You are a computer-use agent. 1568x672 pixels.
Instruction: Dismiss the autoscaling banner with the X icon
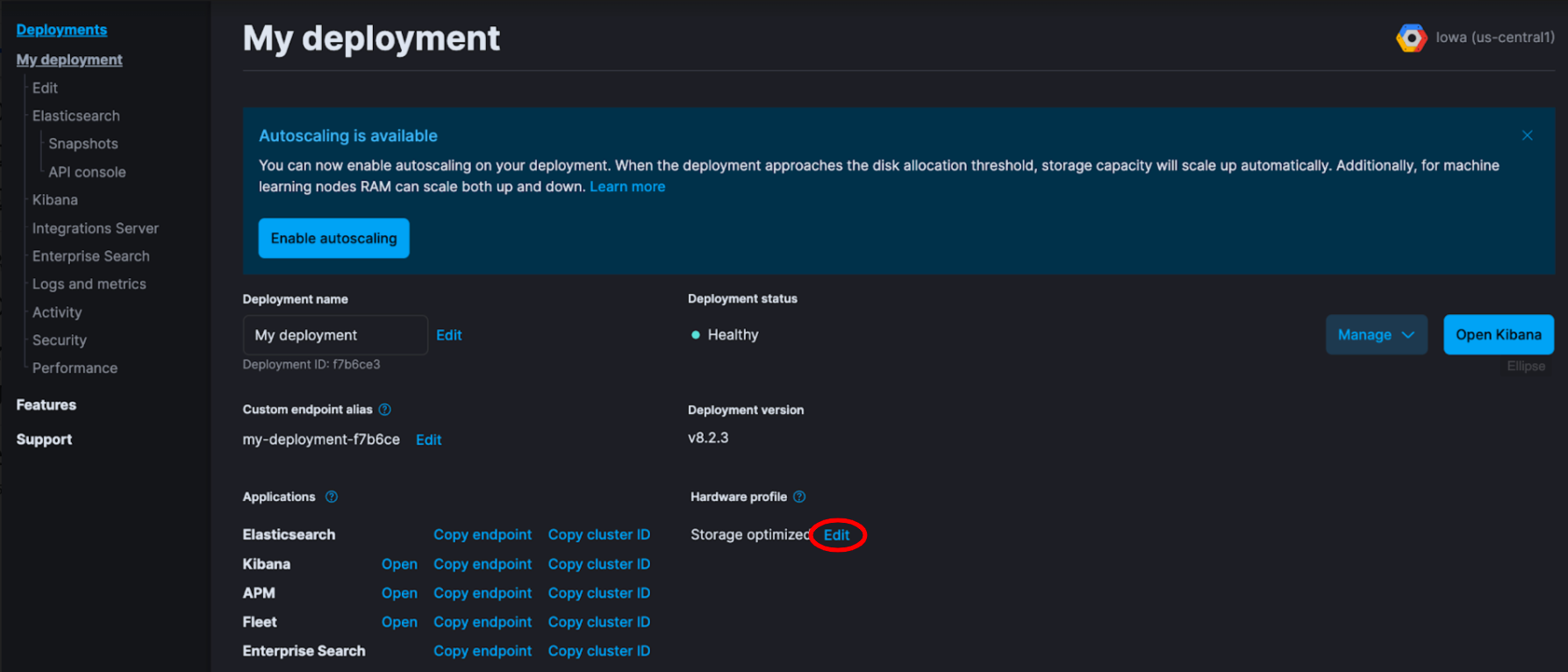click(x=1527, y=135)
